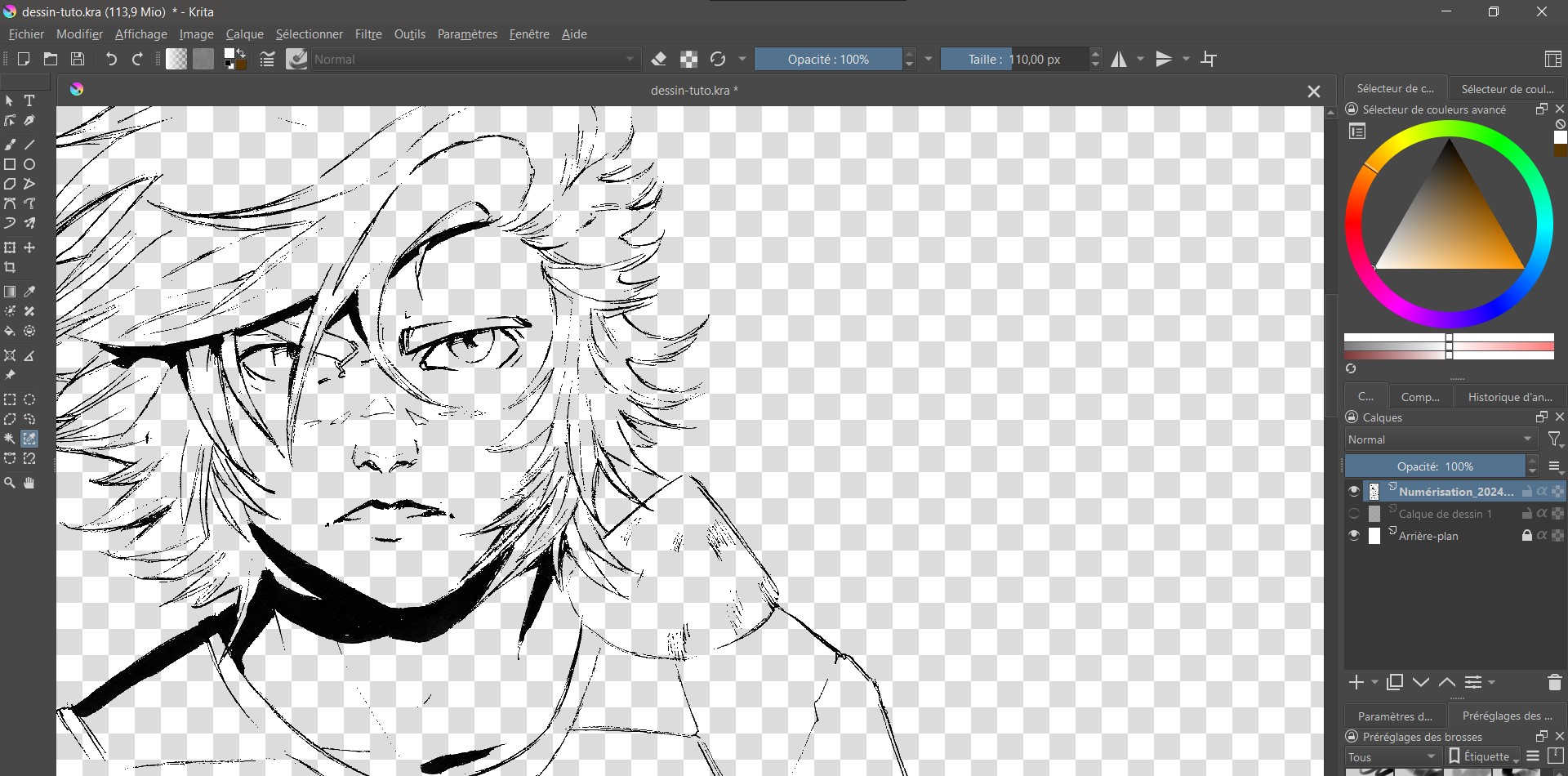Open the Paramètres menu
Viewport: 1568px width, 776px height.
point(467,34)
